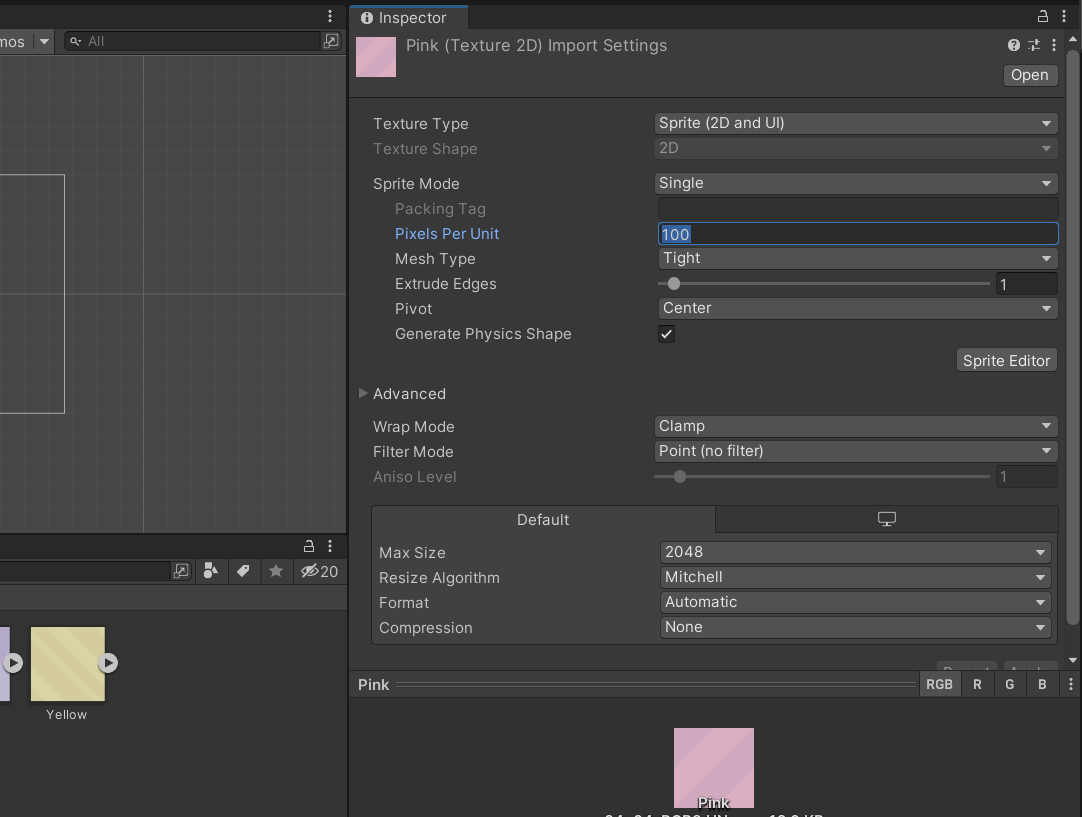
Task: Select the Default platform settings tab
Action: pyautogui.click(x=543, y=520)
